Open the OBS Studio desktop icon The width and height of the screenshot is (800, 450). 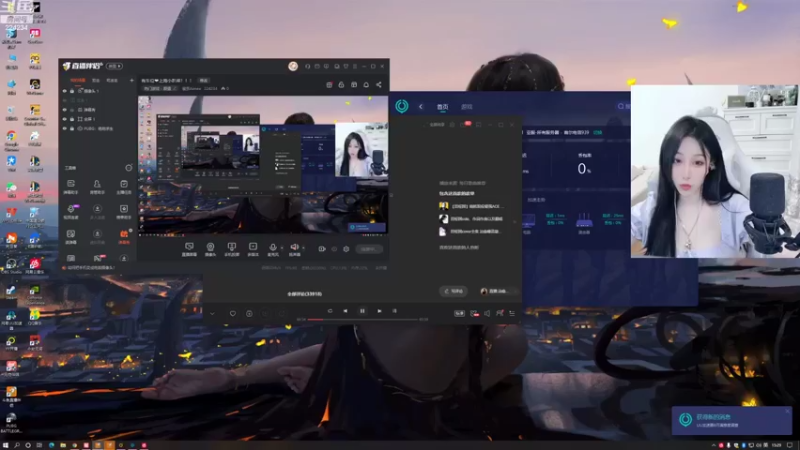point(11,266)
